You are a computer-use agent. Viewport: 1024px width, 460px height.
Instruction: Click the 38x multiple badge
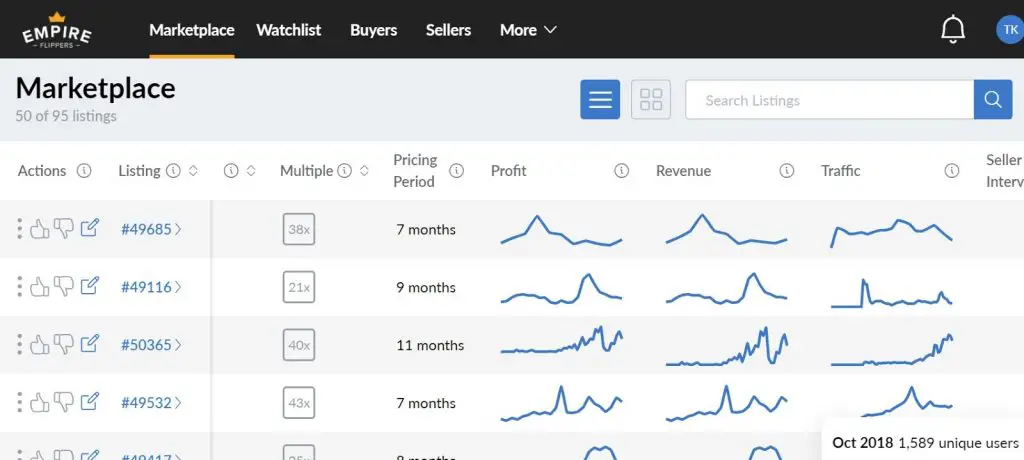(299, 229)
